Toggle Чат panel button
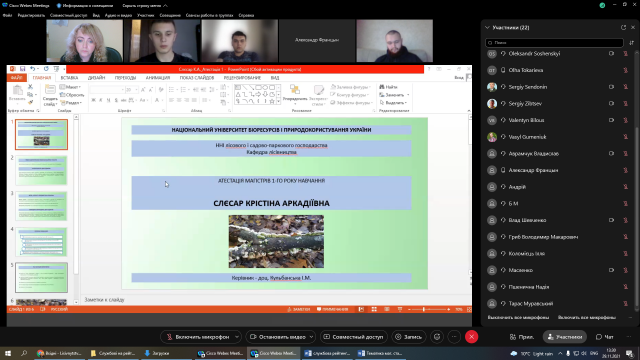Screen dimensions: 640x360 [x=604, y=337]
